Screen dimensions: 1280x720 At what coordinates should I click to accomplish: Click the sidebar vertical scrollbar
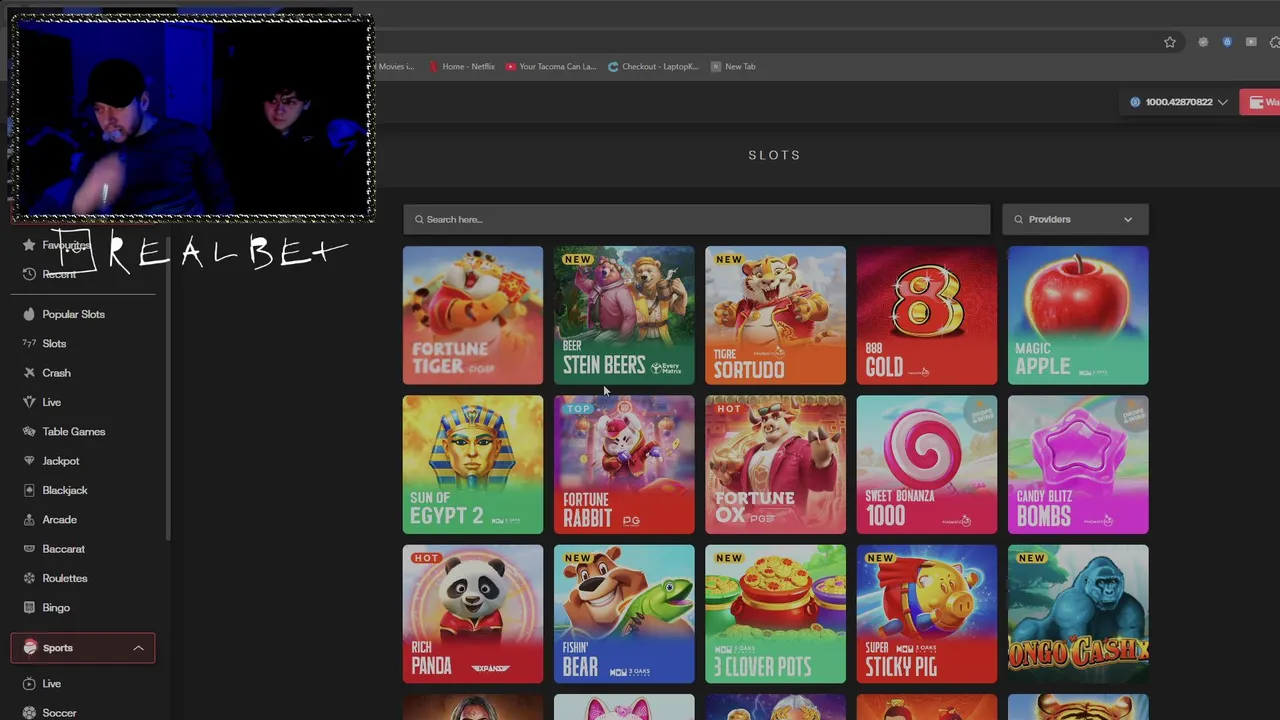(168, 390)
